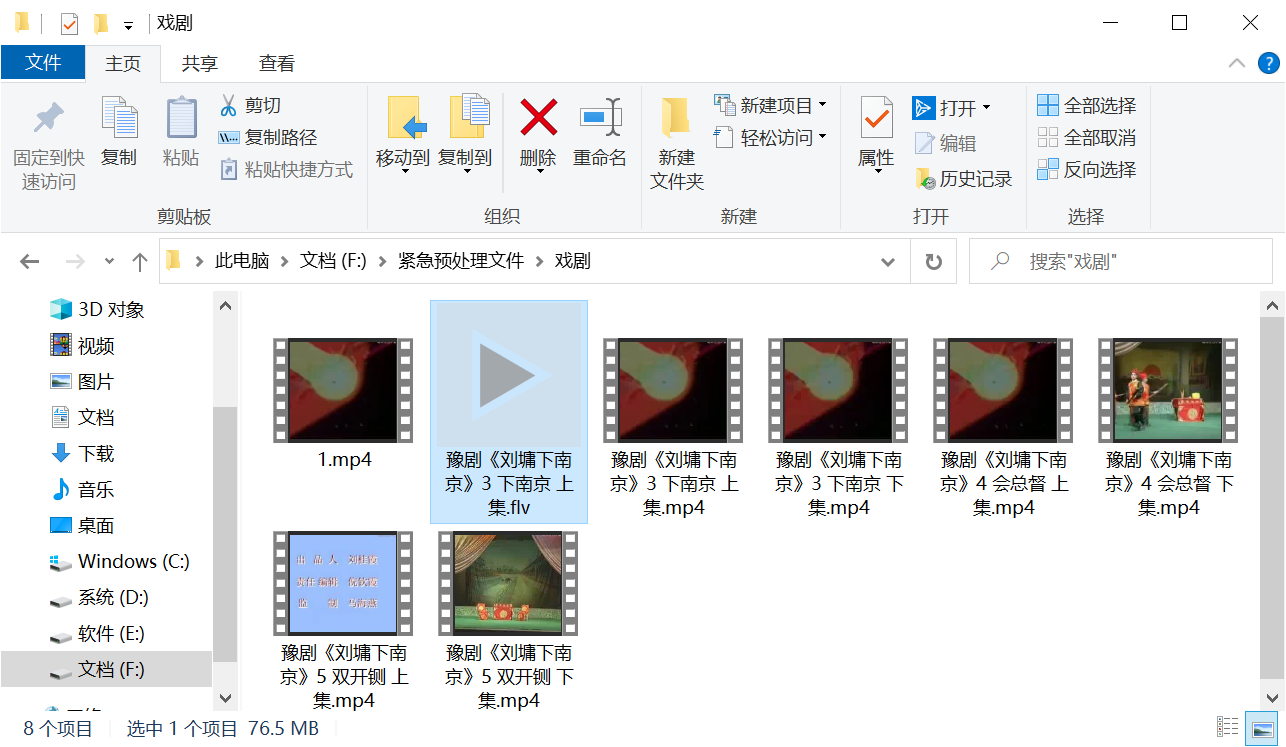This screenshot has width=1286, height=747.
Task: Click Select none in ribbon
Action: tap(1087, 137)
